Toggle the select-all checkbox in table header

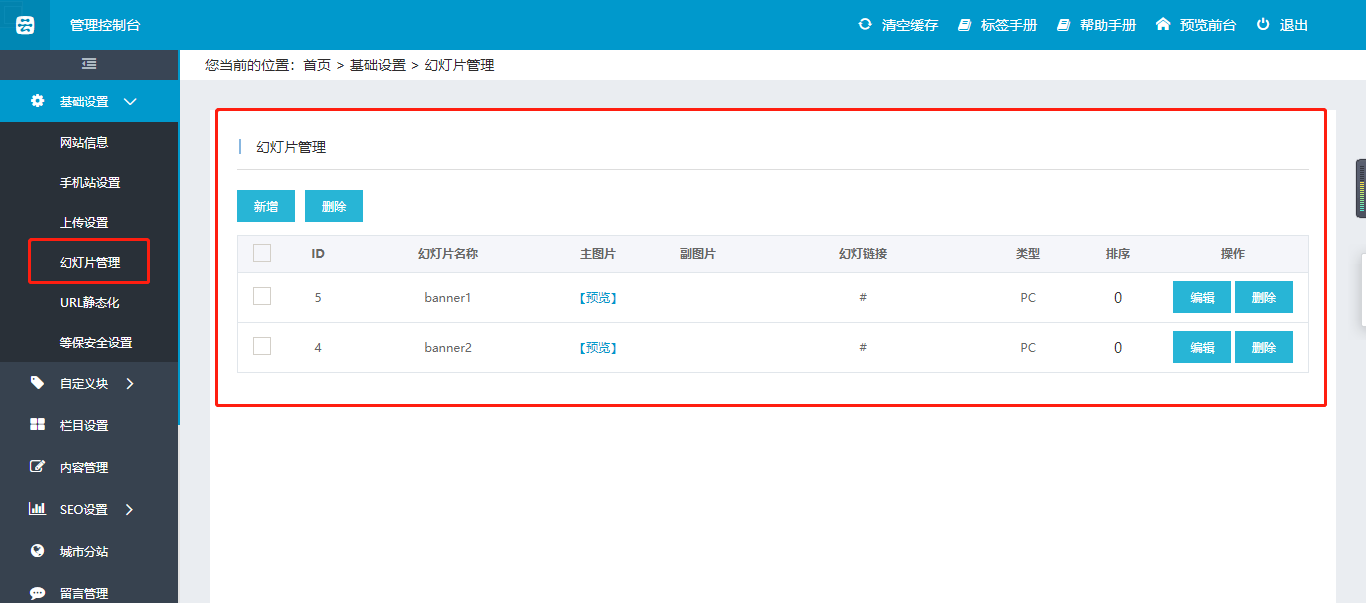click(262, 253)
